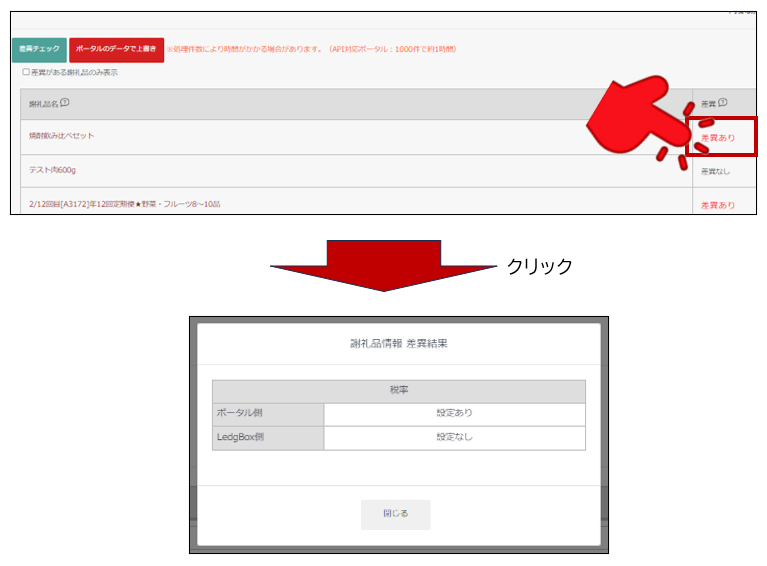767x566 pixels.
Task: Select the 設定なし value cell
Action: pyautogui.click(x=454, y=438)
